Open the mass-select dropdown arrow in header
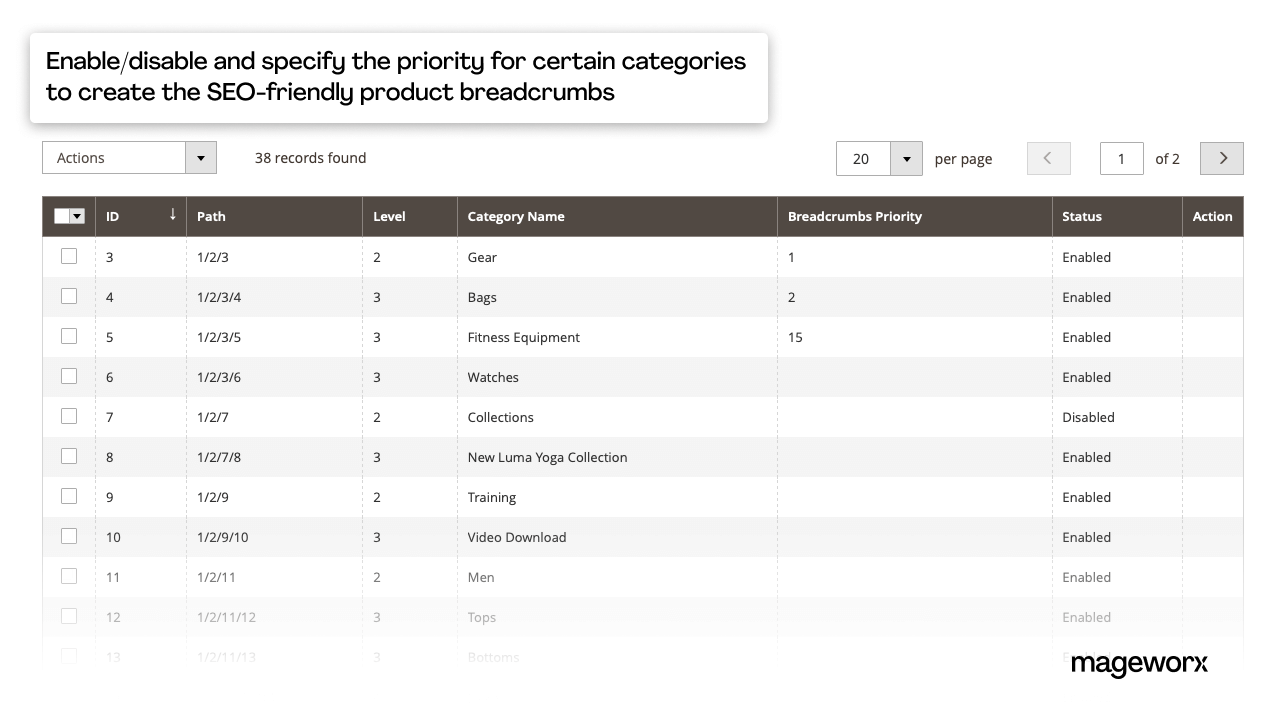 [77, 216]
